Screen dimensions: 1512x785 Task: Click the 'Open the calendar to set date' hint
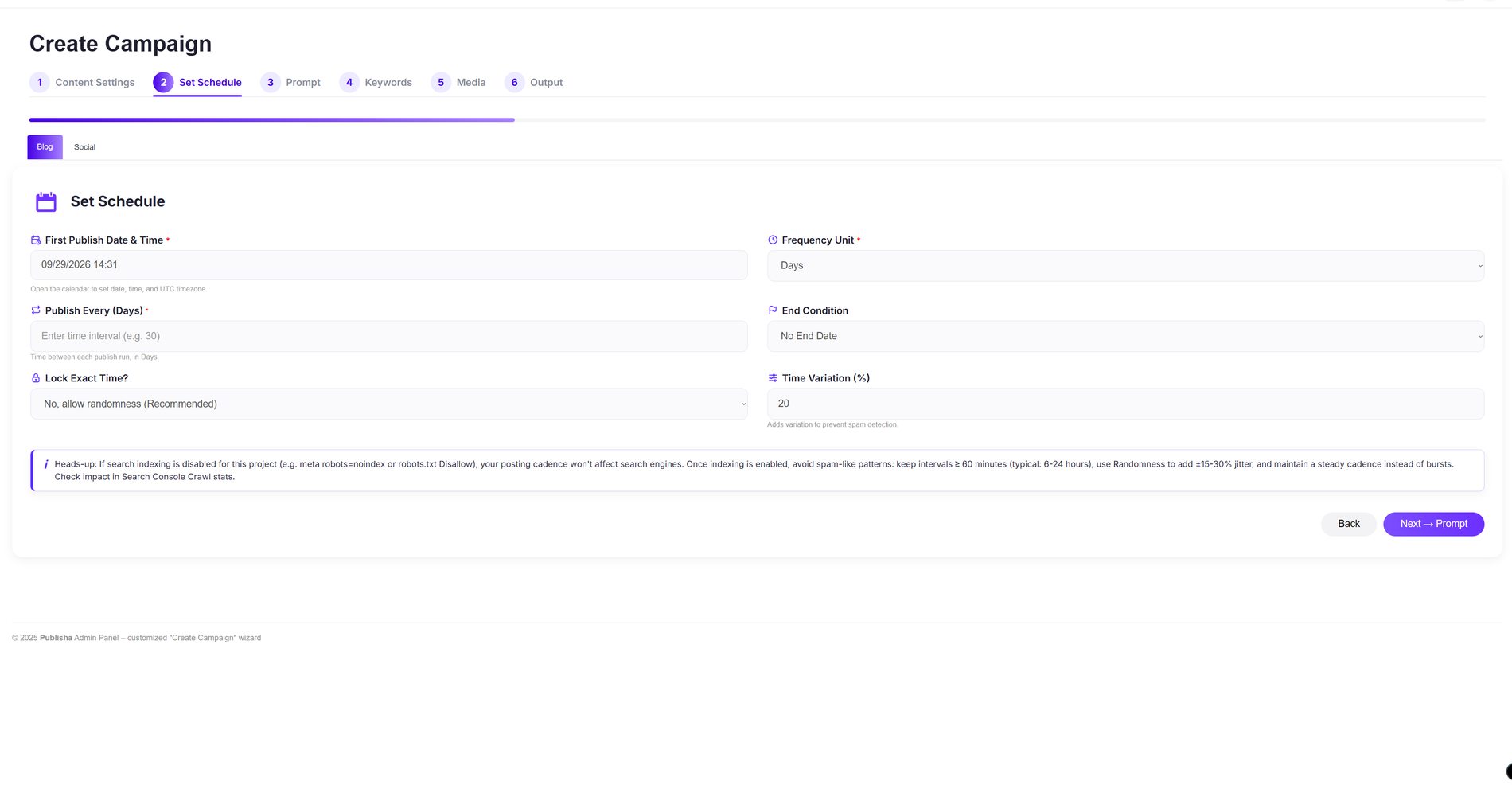click(118, 290)
